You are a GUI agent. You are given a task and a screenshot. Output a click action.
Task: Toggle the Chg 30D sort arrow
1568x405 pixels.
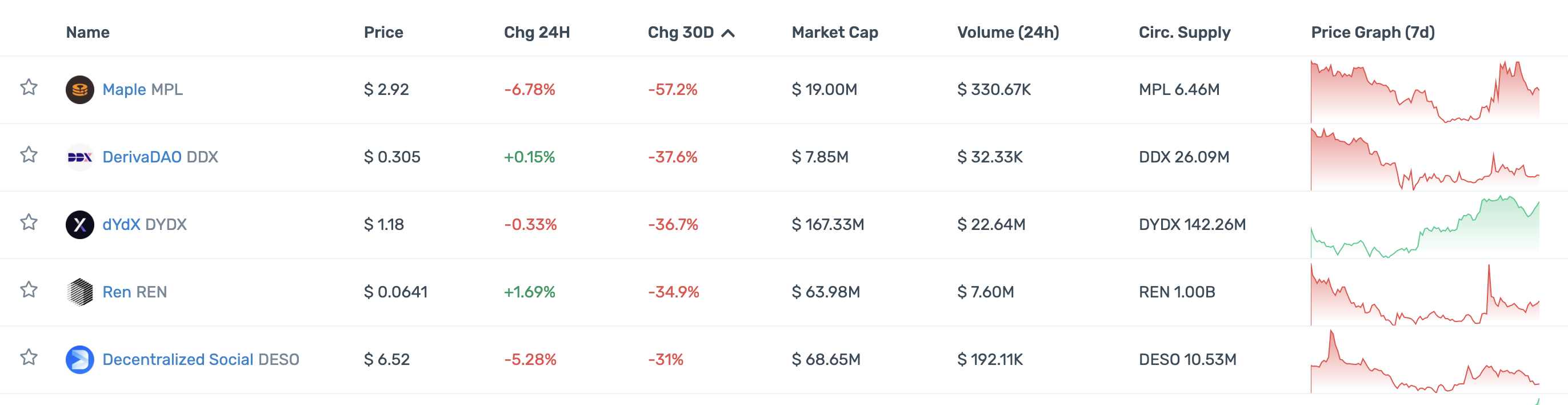(x=728, y=33)
